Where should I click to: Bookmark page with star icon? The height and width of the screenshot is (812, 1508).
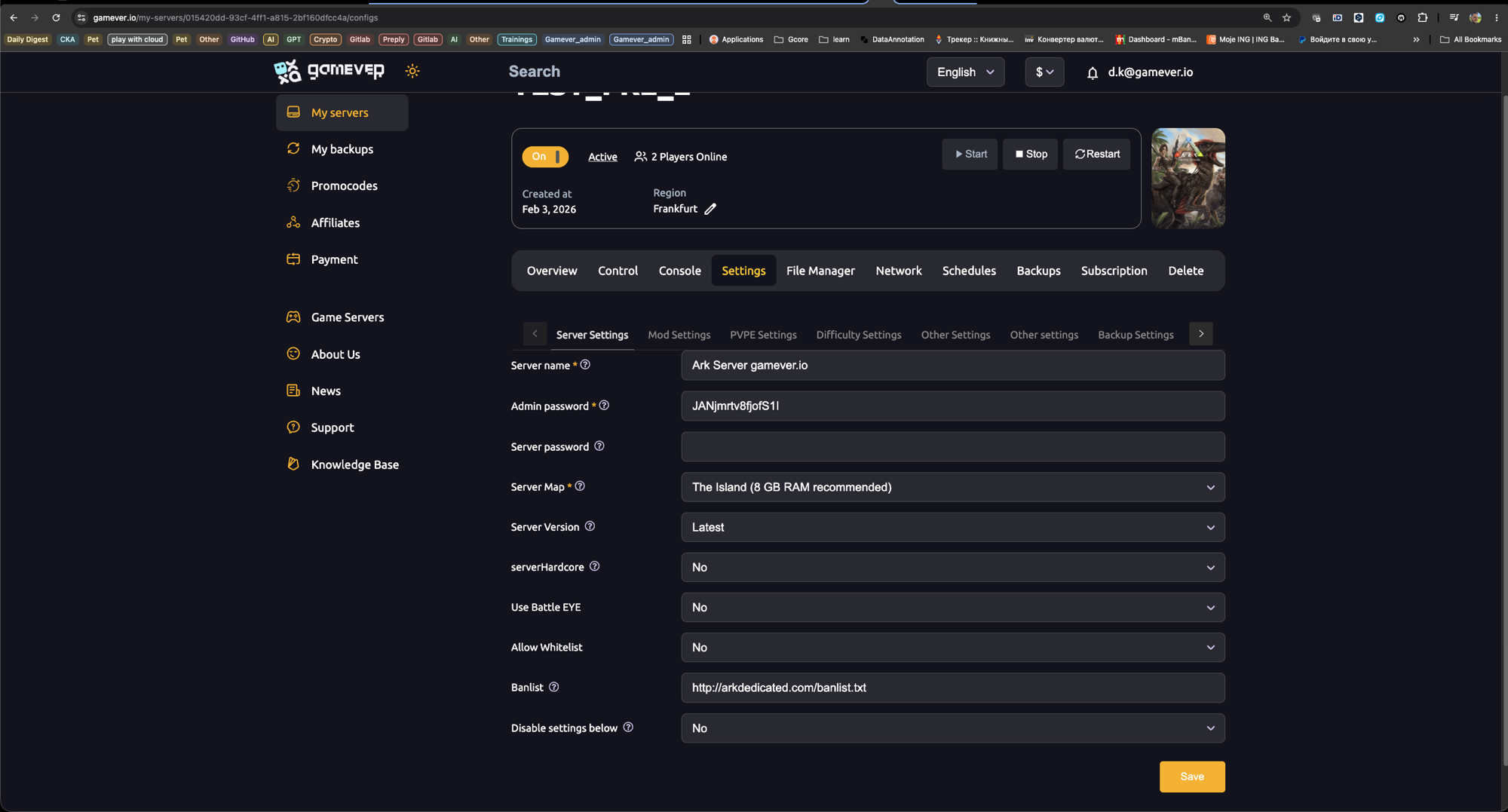tap(1286, 17)
